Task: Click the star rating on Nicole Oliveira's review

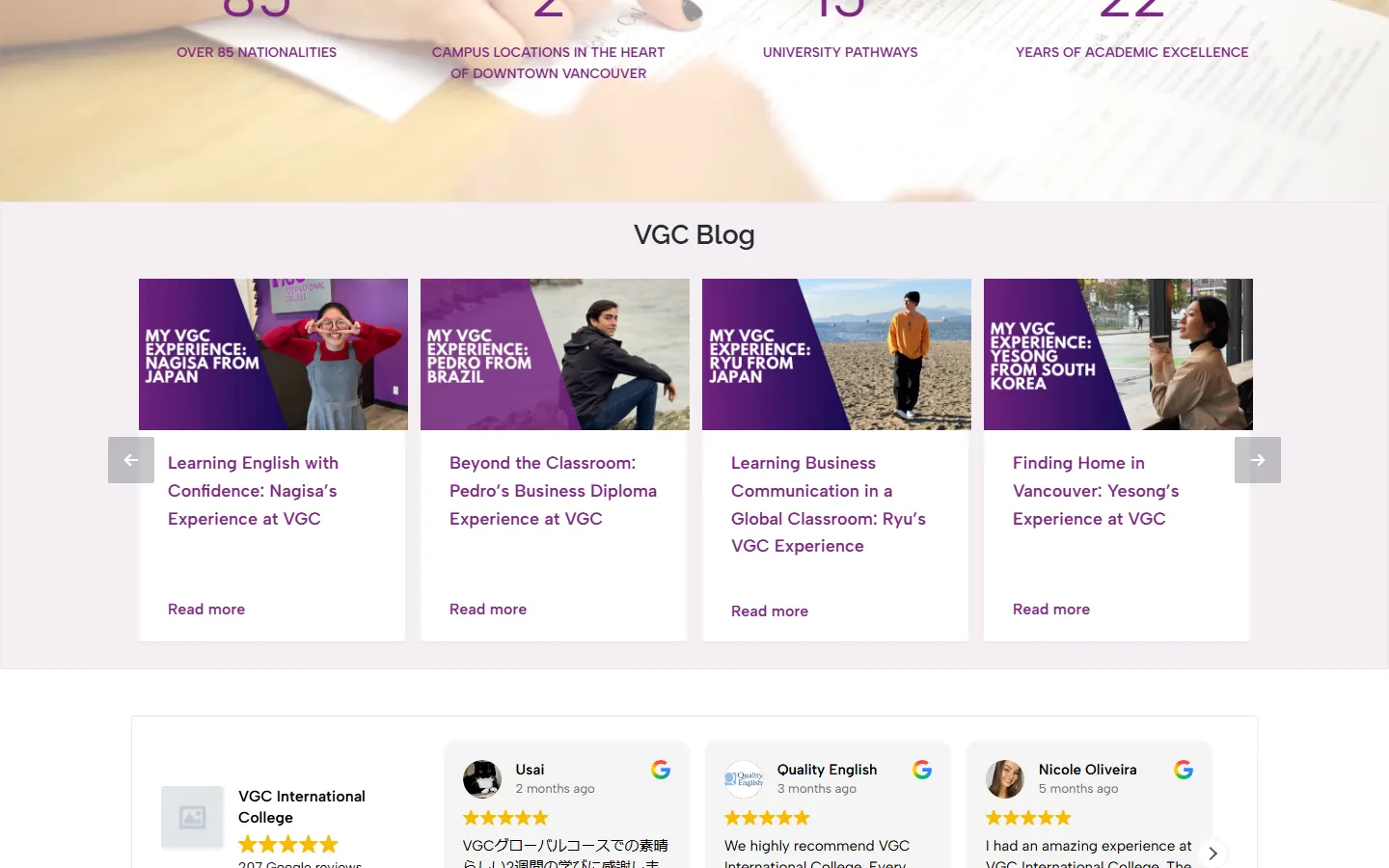Action: [x=1028, y=818]
